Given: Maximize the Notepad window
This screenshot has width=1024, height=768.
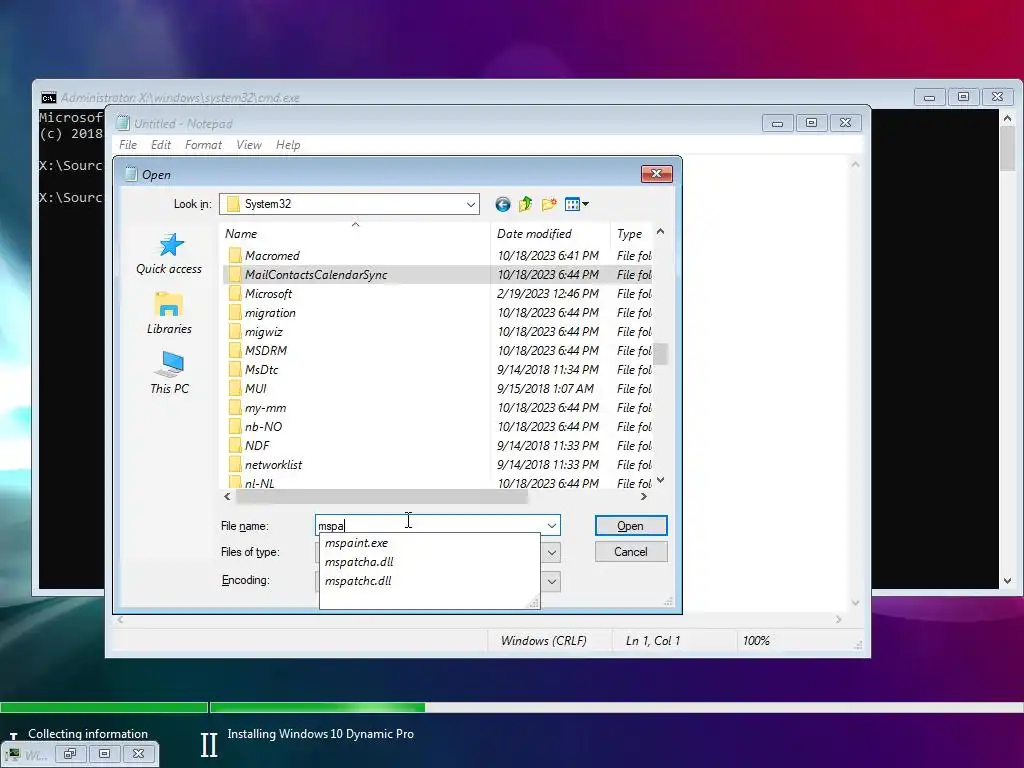Looking at the screenshot, I should pos(811,123).
